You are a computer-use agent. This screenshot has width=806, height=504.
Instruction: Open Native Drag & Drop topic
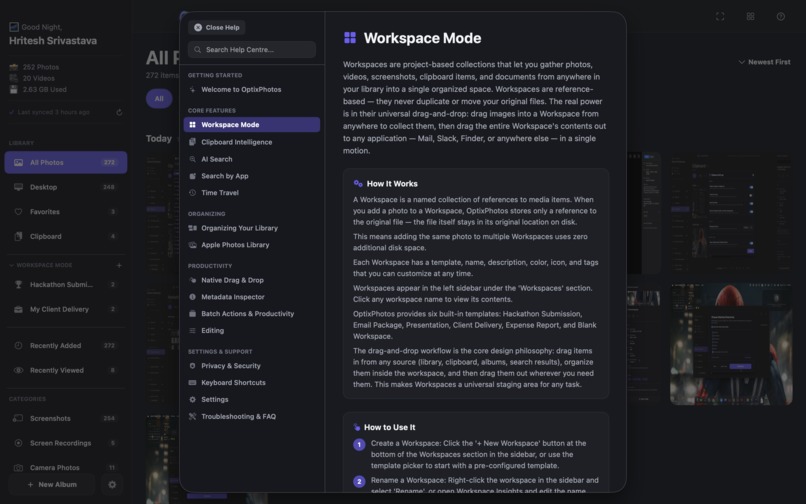coord(252,280)
